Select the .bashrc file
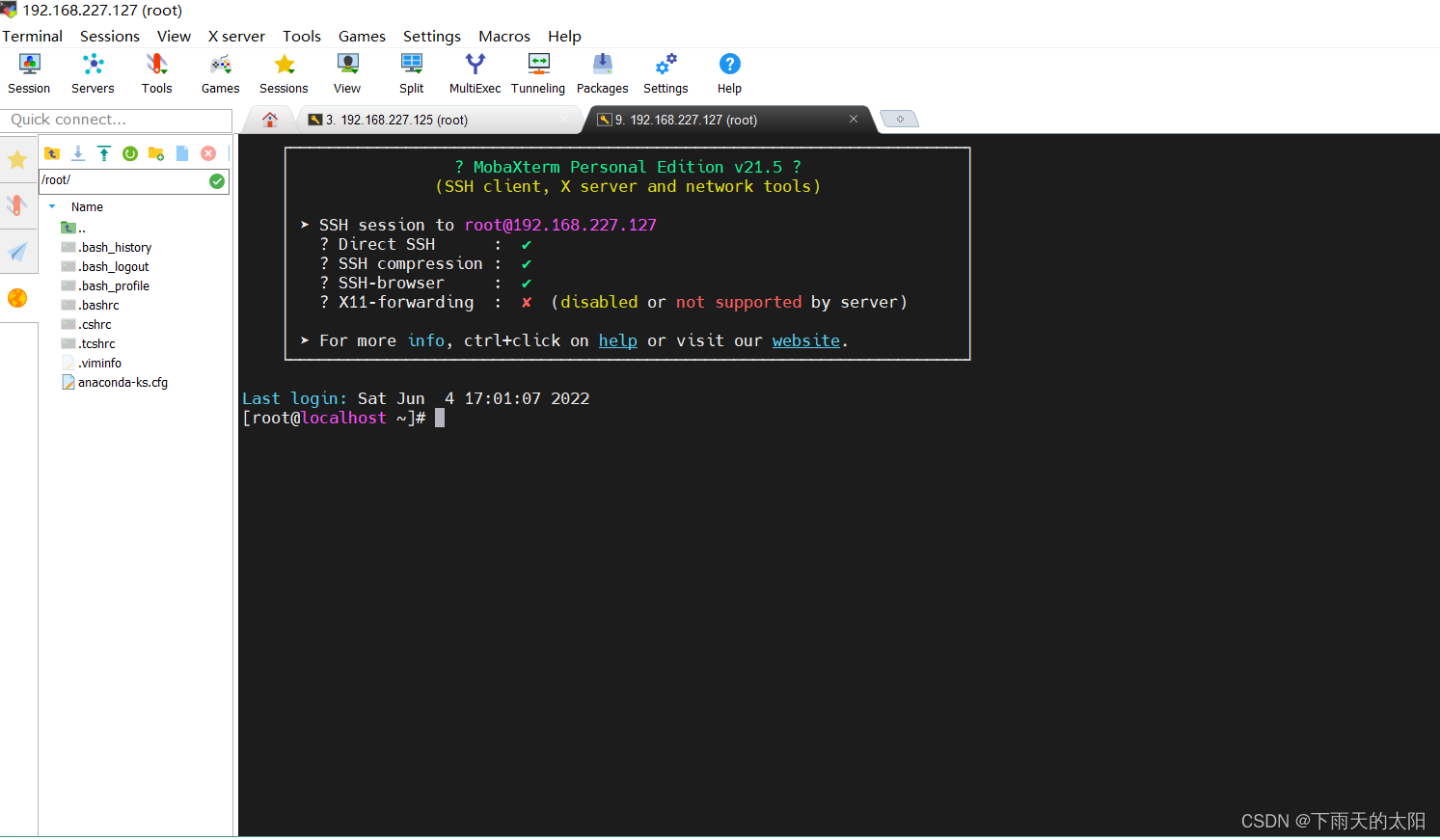 coord(91,306)
